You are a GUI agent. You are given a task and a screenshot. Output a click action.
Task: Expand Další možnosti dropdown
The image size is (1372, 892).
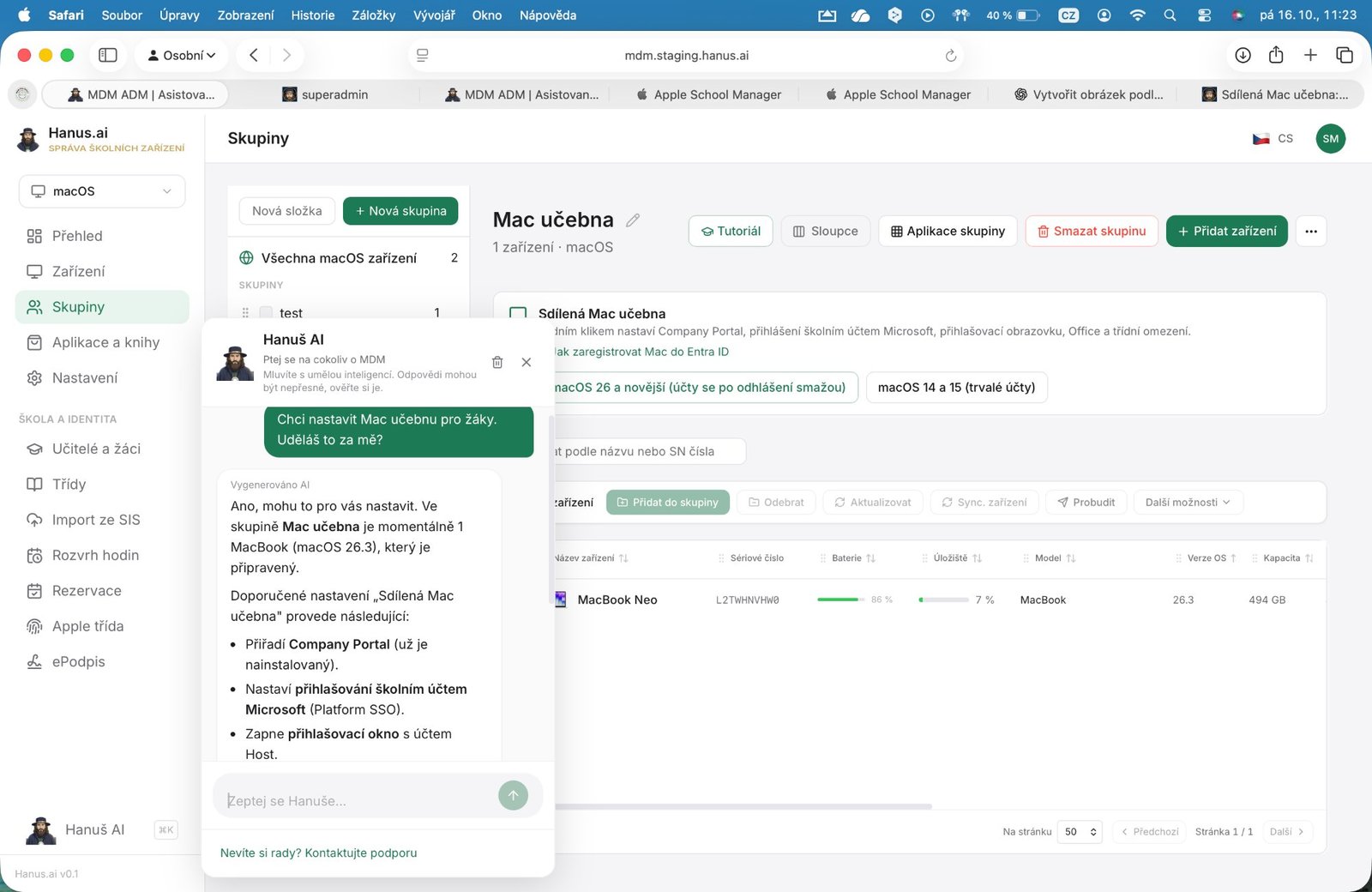point(1188,503)
